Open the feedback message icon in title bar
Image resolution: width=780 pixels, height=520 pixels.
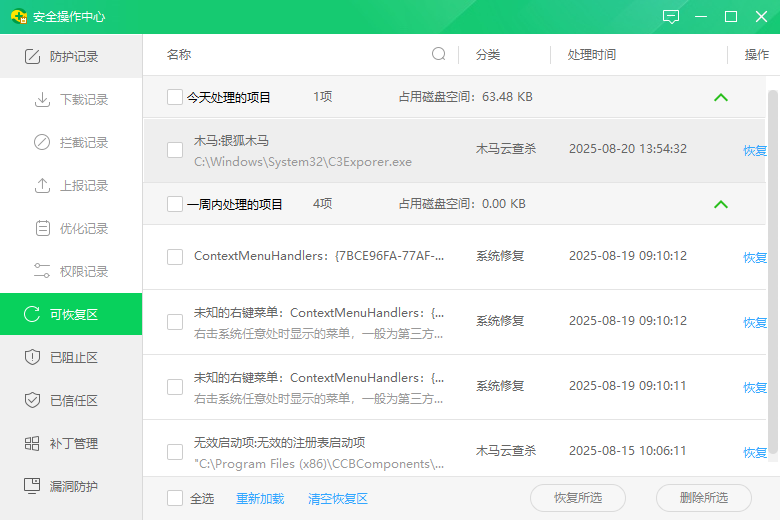point(671,17)
